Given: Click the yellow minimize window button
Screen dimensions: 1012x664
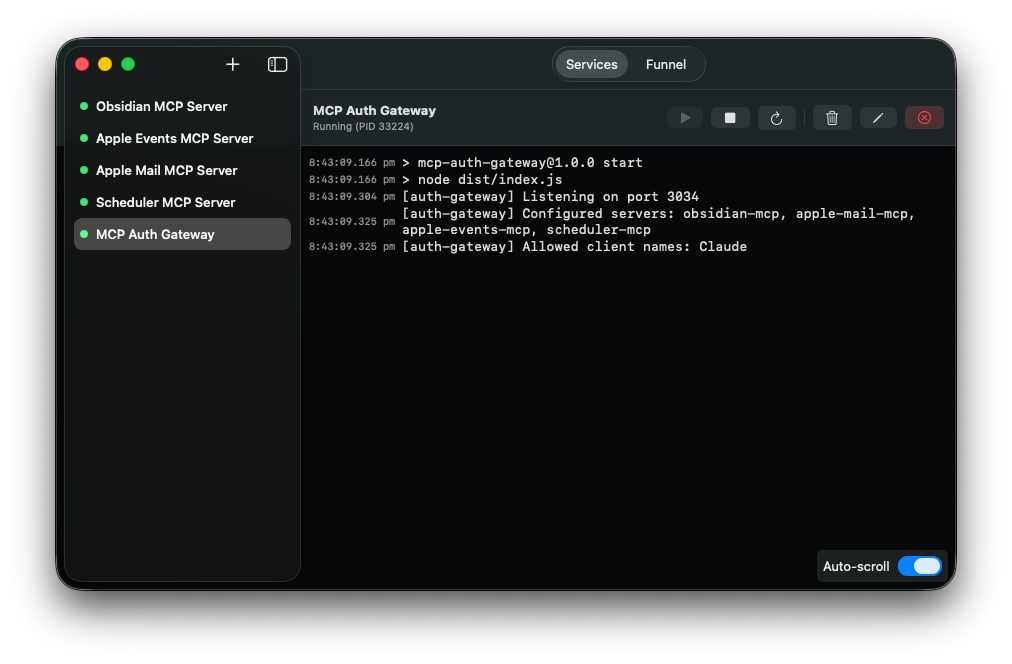Looking at the screenshot, I should click(105, 64).
